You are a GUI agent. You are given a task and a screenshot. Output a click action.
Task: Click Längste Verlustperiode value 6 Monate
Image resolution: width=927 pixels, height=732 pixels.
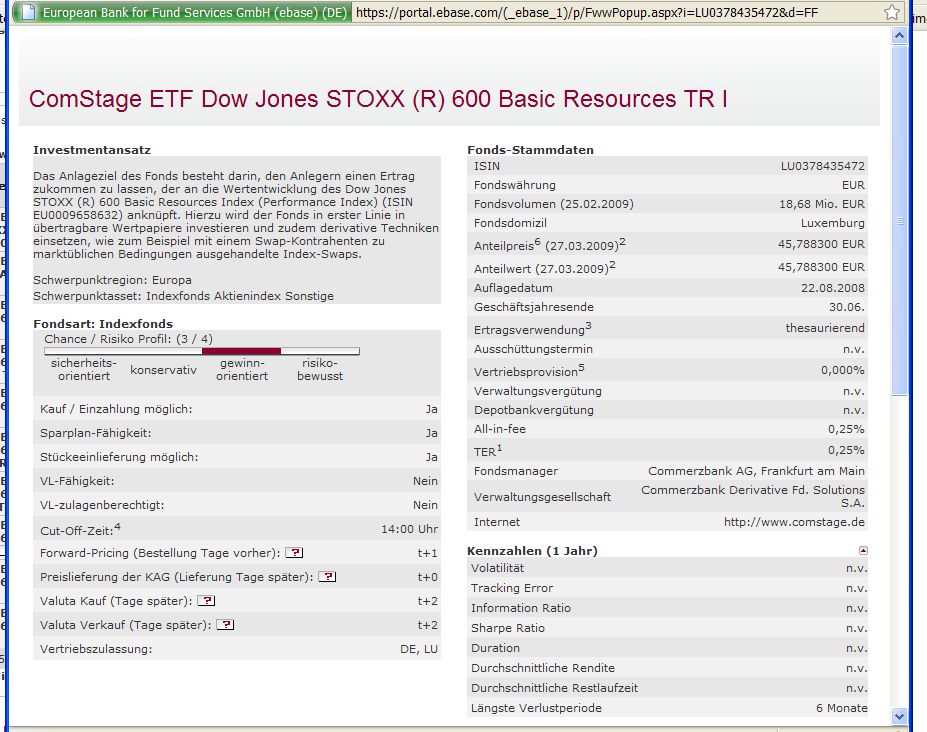tap(842, 708)
